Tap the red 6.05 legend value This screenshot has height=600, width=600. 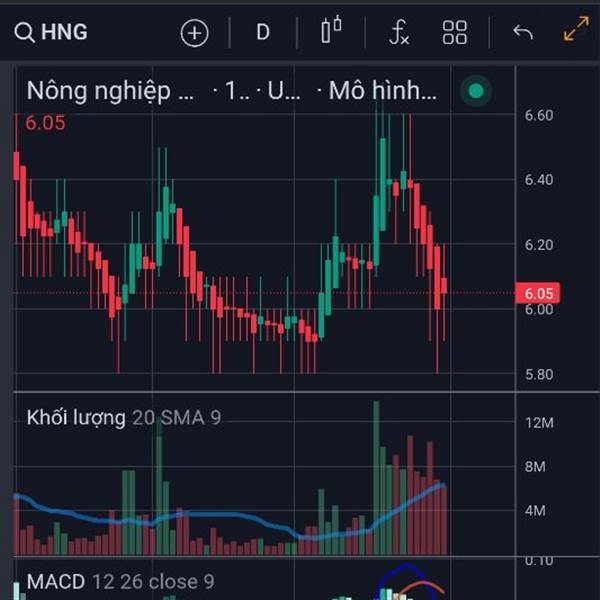[x=45, y=123]
